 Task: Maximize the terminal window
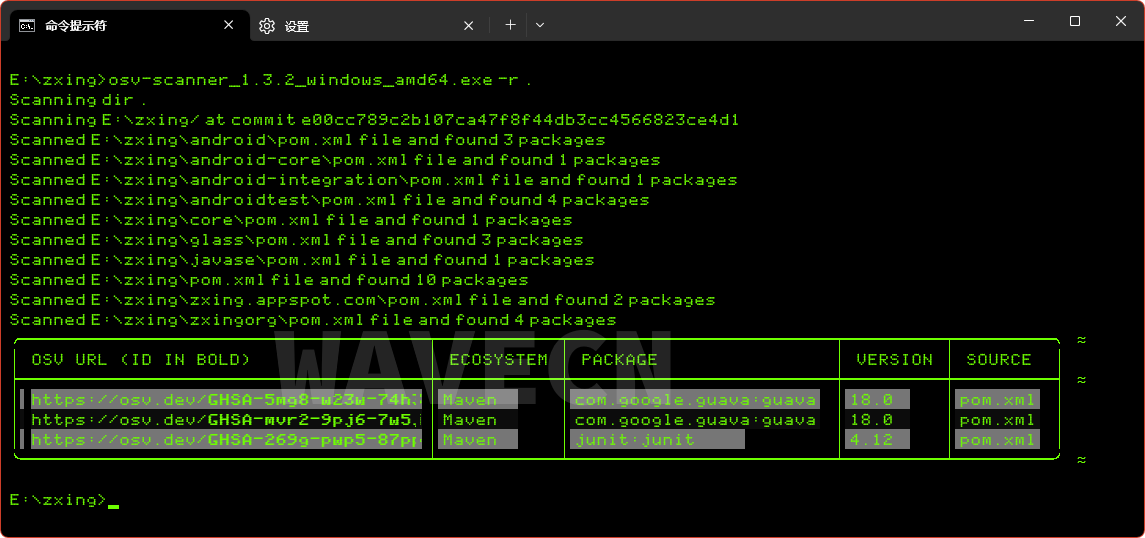1075,21
